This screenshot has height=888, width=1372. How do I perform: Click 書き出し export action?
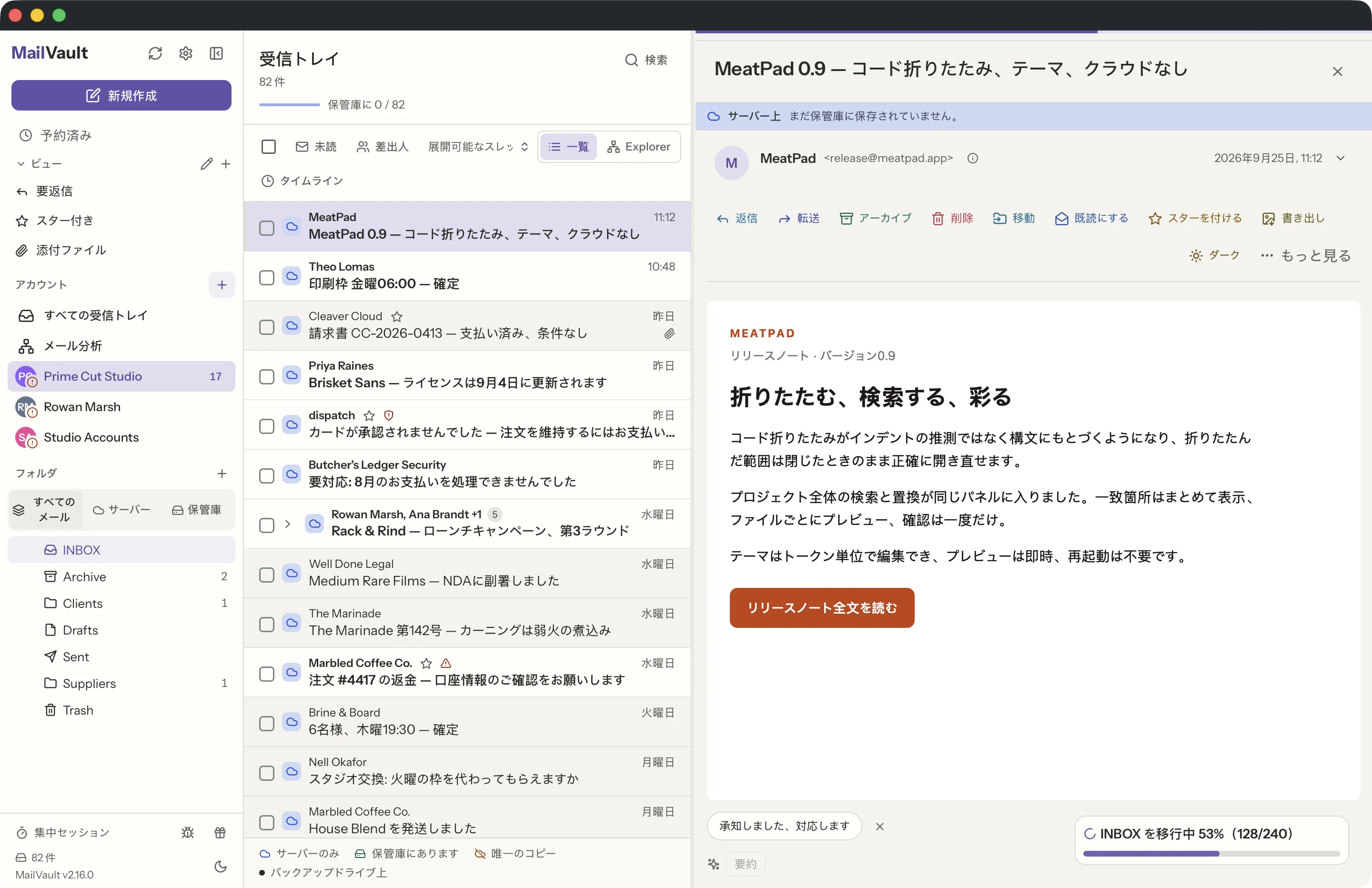1293,219
